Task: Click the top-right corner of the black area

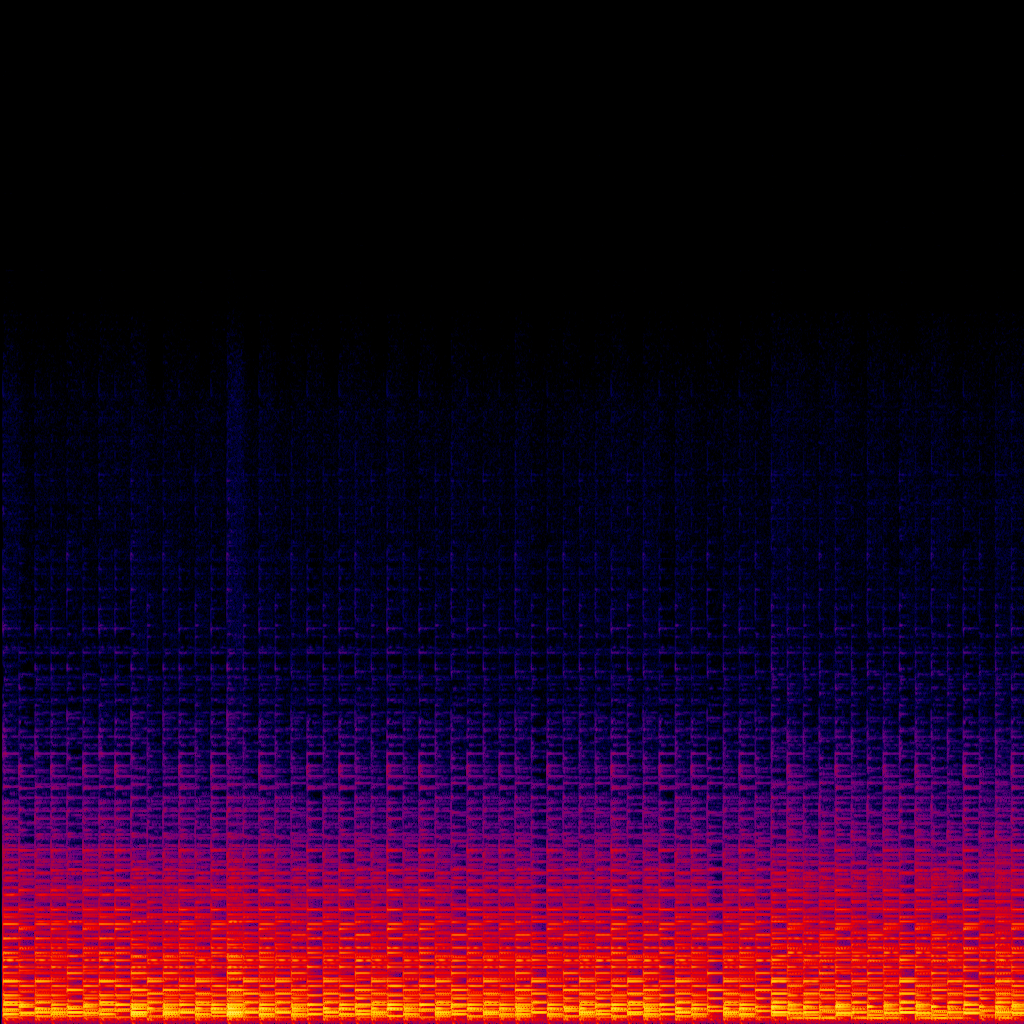Action: coord(1020,3)
